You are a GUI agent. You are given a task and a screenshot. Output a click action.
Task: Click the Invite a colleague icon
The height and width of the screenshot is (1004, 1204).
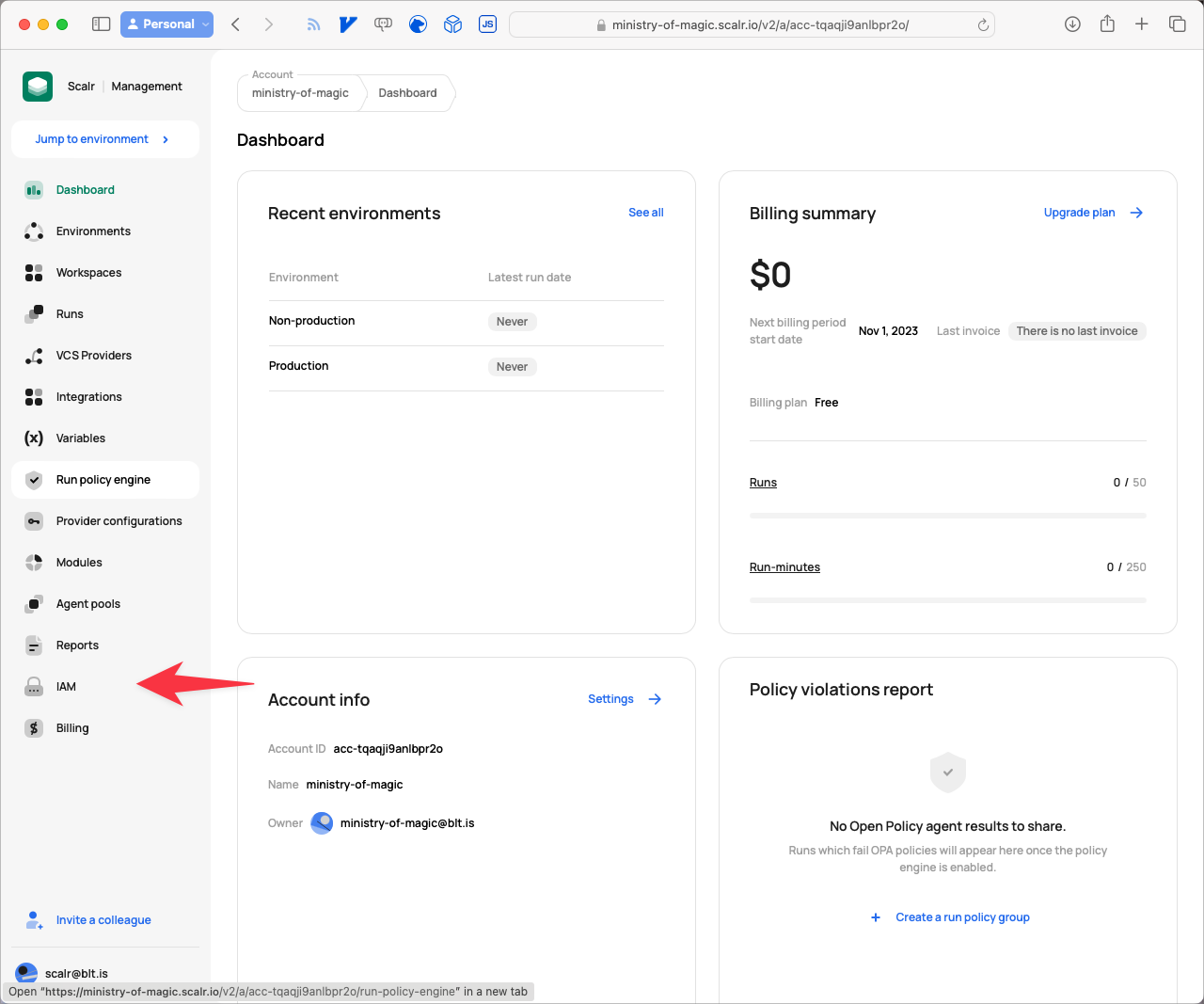(34, 920)
